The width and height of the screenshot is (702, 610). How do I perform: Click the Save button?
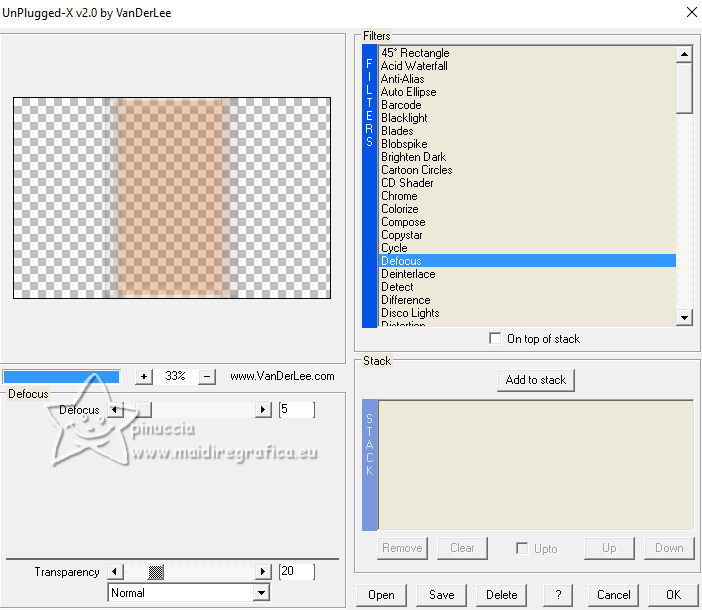click(441, 595)
